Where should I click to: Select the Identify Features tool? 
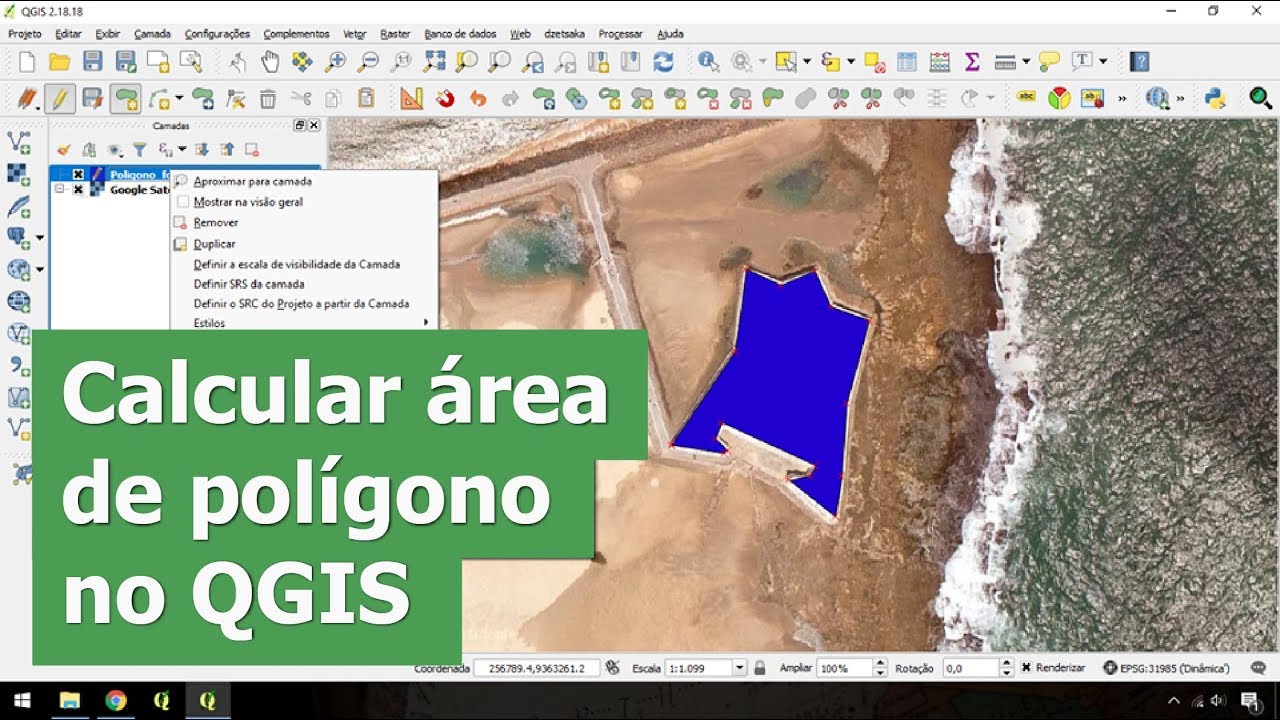[709, 62]
